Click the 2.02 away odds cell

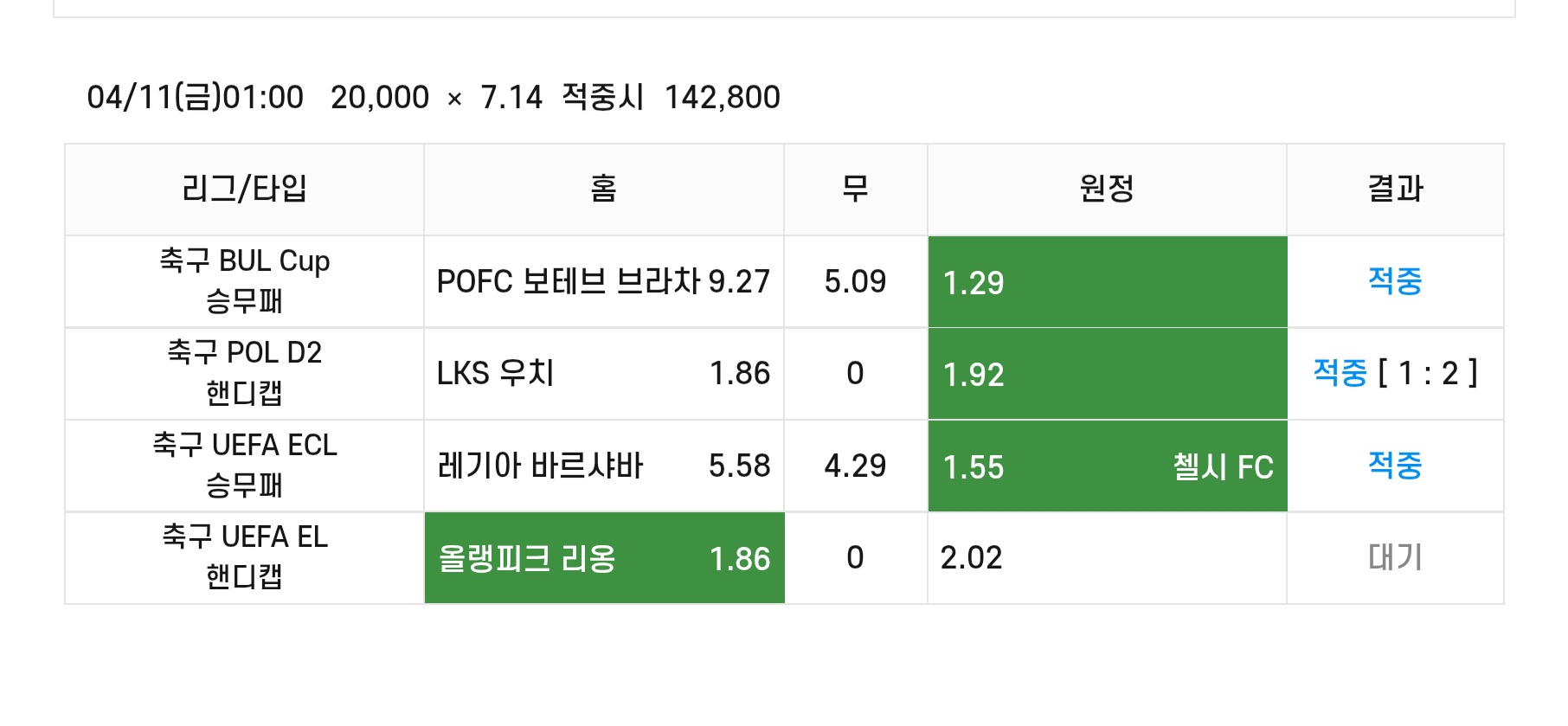[1107, 558]
